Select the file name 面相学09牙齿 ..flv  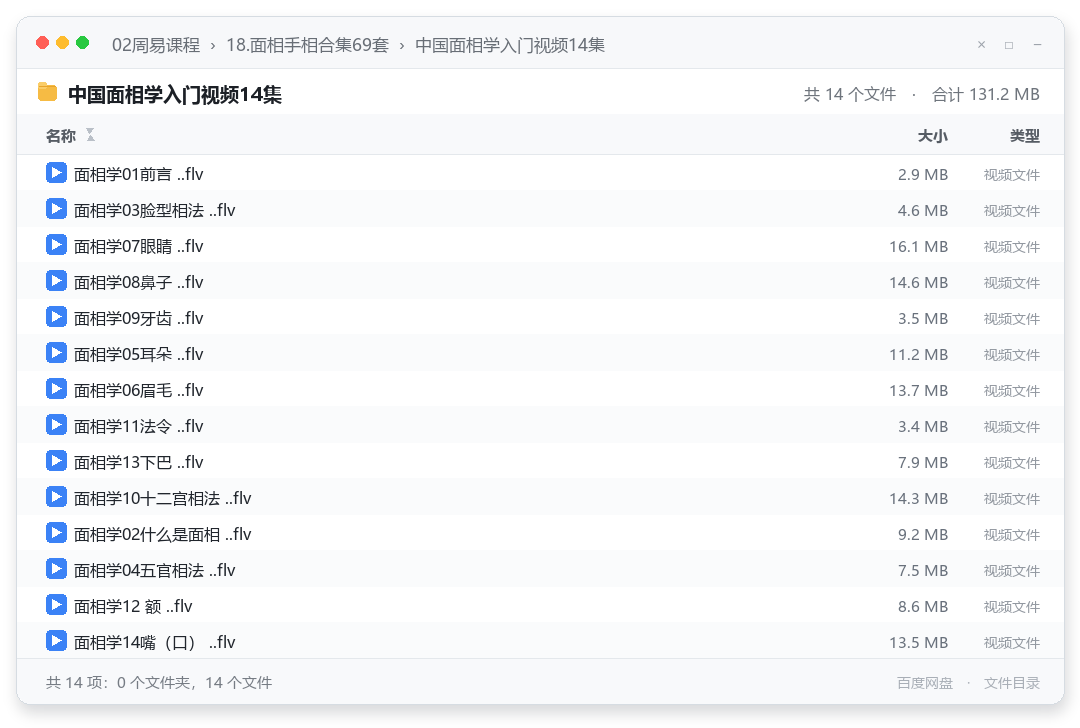pos(138,318)
